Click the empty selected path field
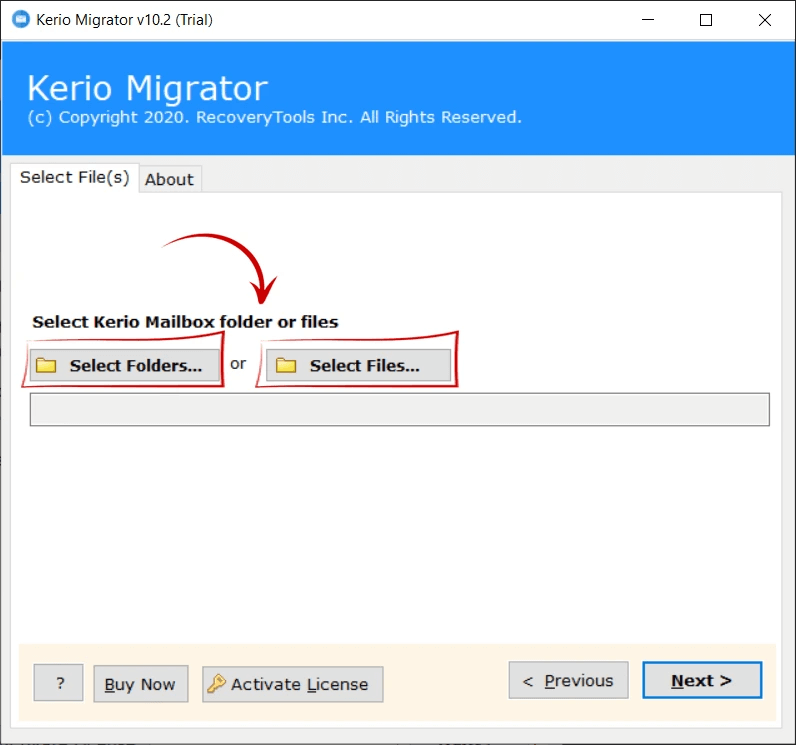 [400, 409]
